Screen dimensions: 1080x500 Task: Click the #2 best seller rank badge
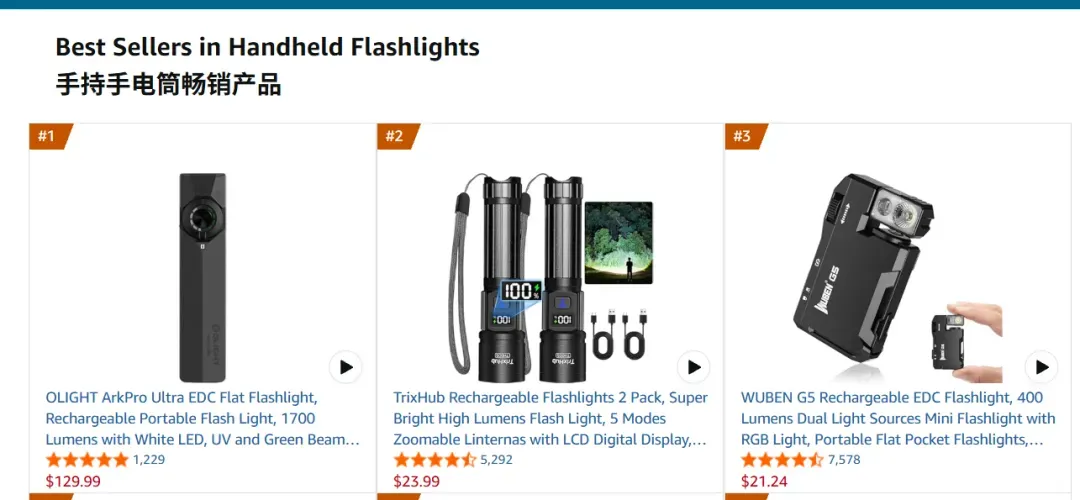click(398, 136)
